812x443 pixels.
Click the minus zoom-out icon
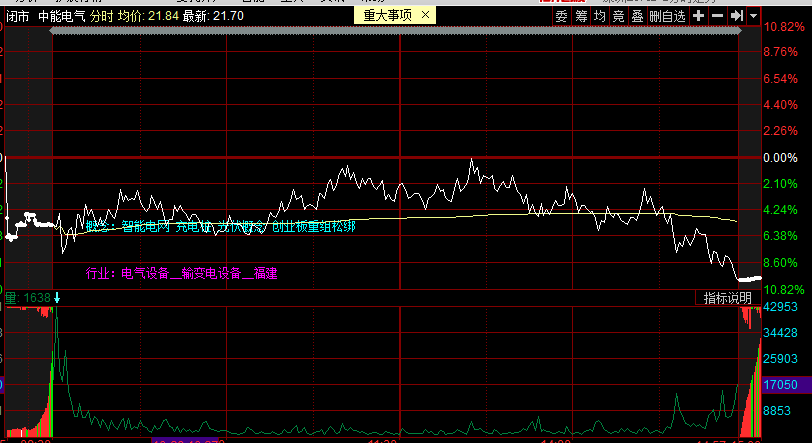tap(717, 16)
